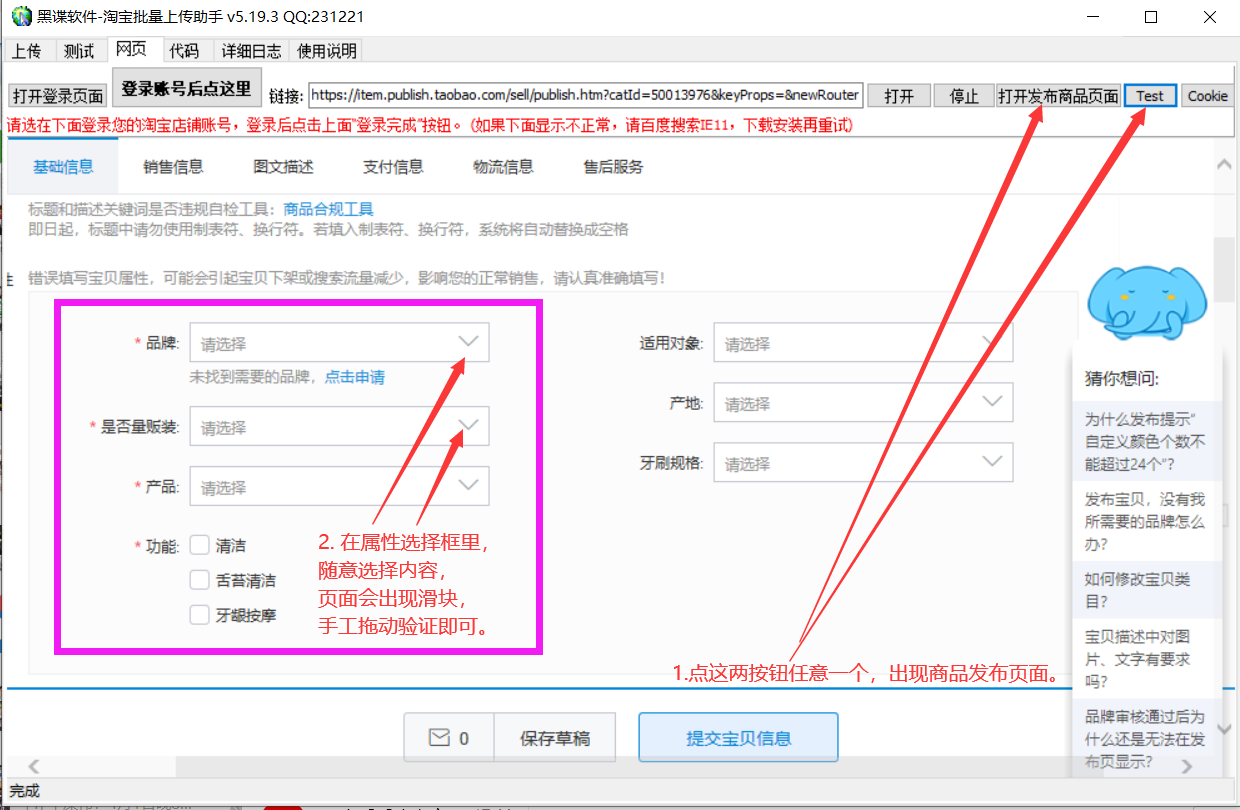
Task: Click the 停止 button
Action: point(963,96)
